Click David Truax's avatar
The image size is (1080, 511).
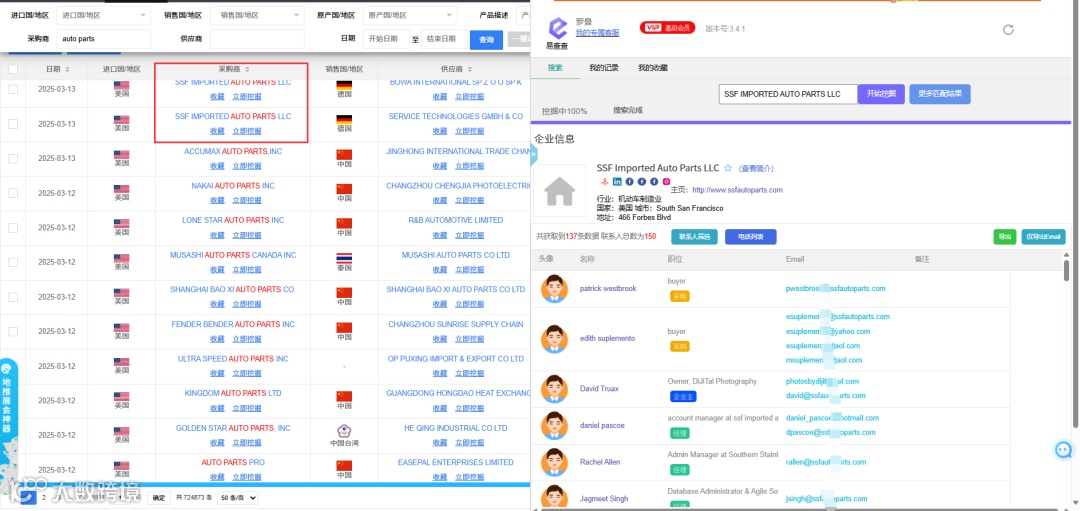pyautogui.click(x=554, y=388)
